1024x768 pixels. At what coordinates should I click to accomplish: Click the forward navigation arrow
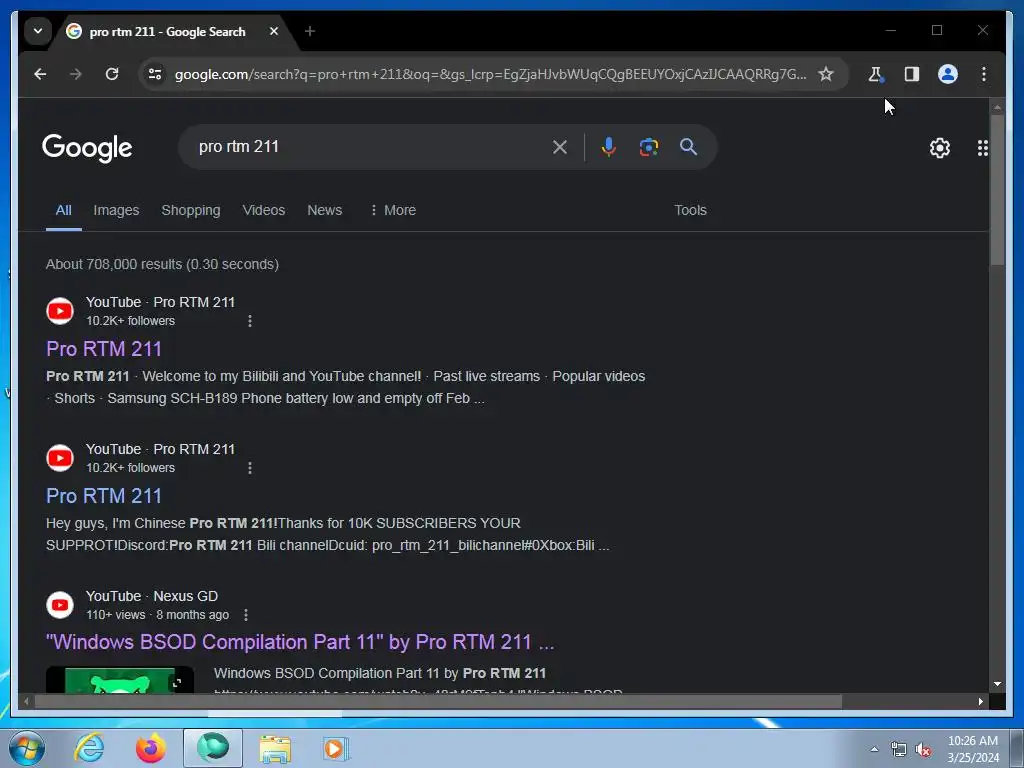point(76,74)
